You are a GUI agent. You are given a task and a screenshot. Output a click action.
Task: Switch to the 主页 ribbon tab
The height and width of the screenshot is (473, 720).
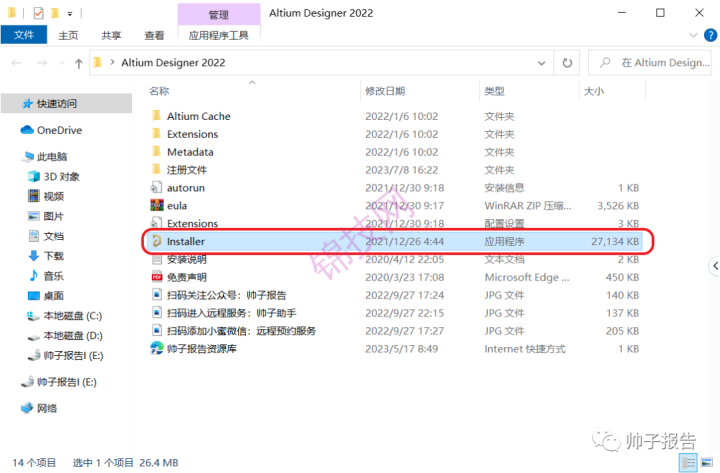[x=68, y=35]
